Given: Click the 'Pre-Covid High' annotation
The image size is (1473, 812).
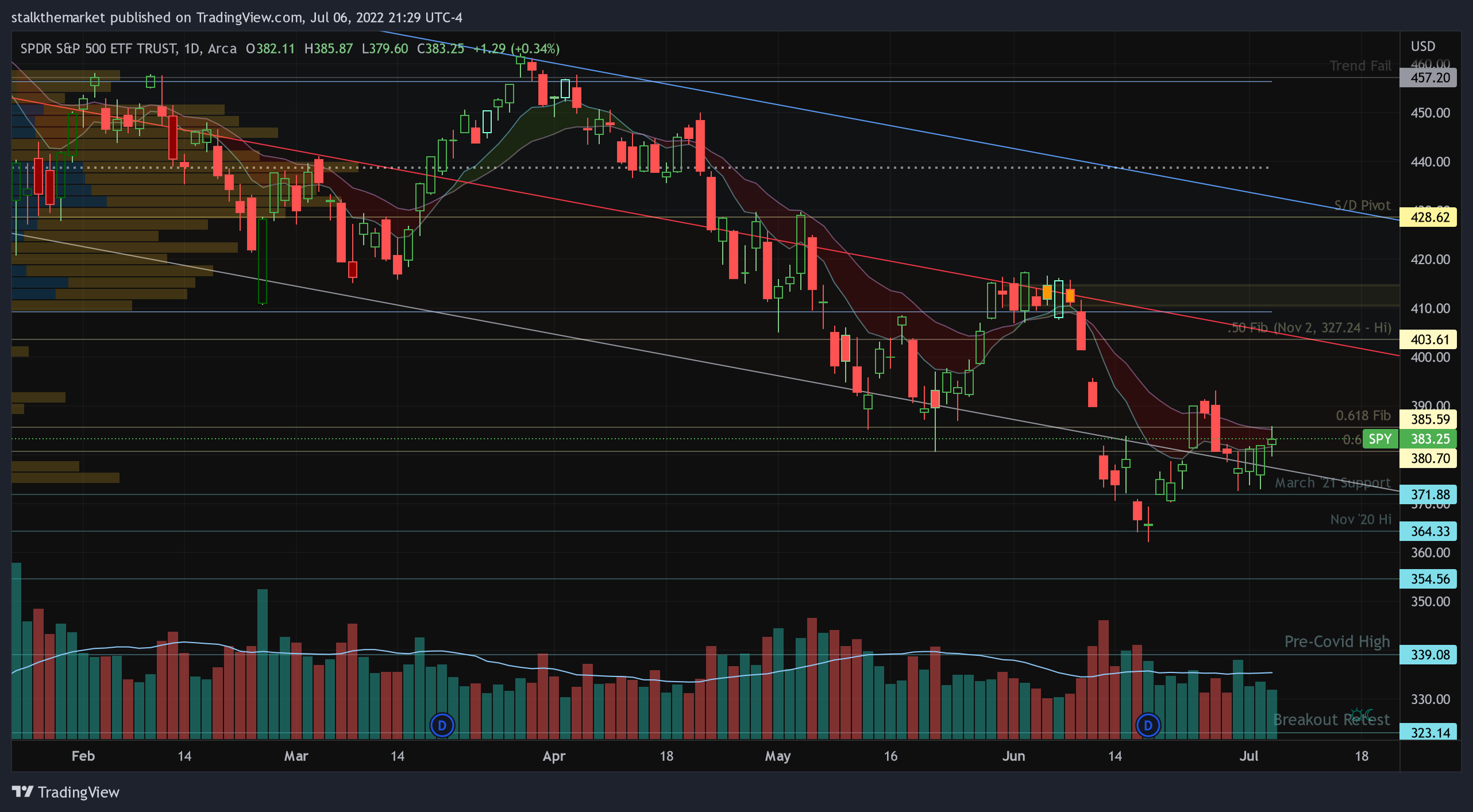Looking at the screenshot, I should click(x=1337, y=641).
